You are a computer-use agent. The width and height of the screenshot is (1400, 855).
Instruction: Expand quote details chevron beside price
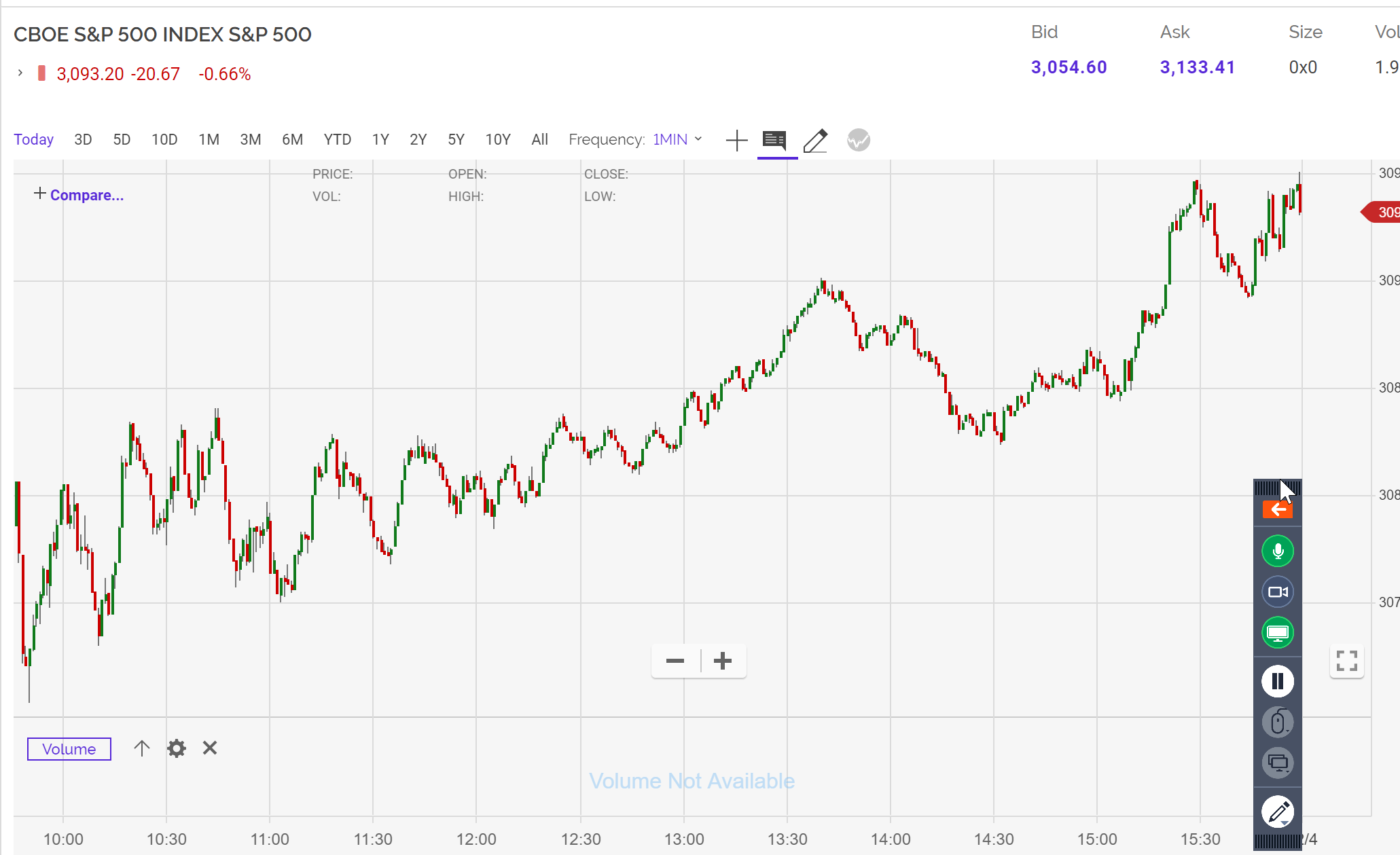(x=20, y=73)
